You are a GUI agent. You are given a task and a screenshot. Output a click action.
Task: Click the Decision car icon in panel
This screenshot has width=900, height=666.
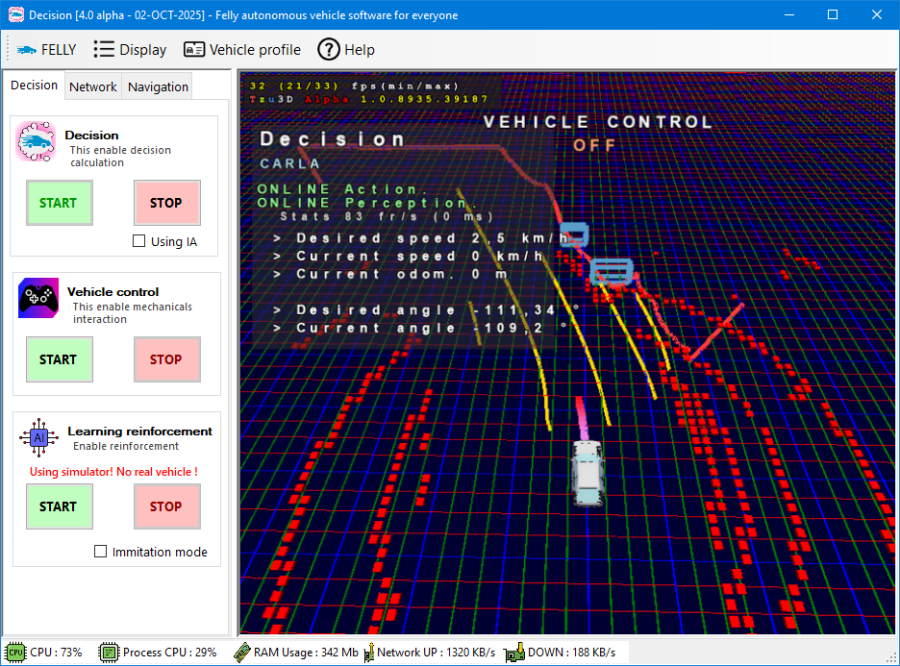[x=36, y=142]
